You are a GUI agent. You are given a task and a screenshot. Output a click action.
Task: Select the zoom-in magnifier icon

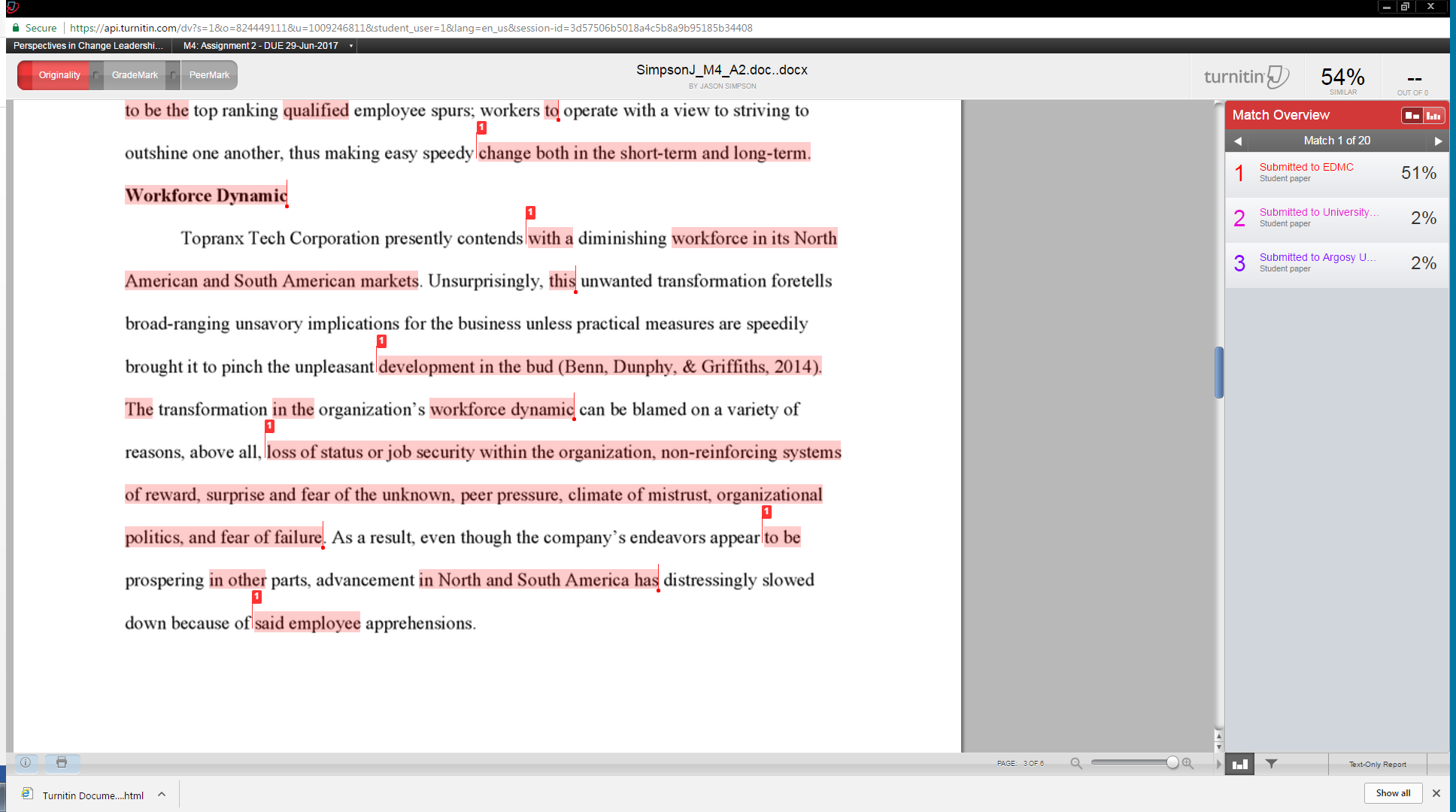[1188, 763]
